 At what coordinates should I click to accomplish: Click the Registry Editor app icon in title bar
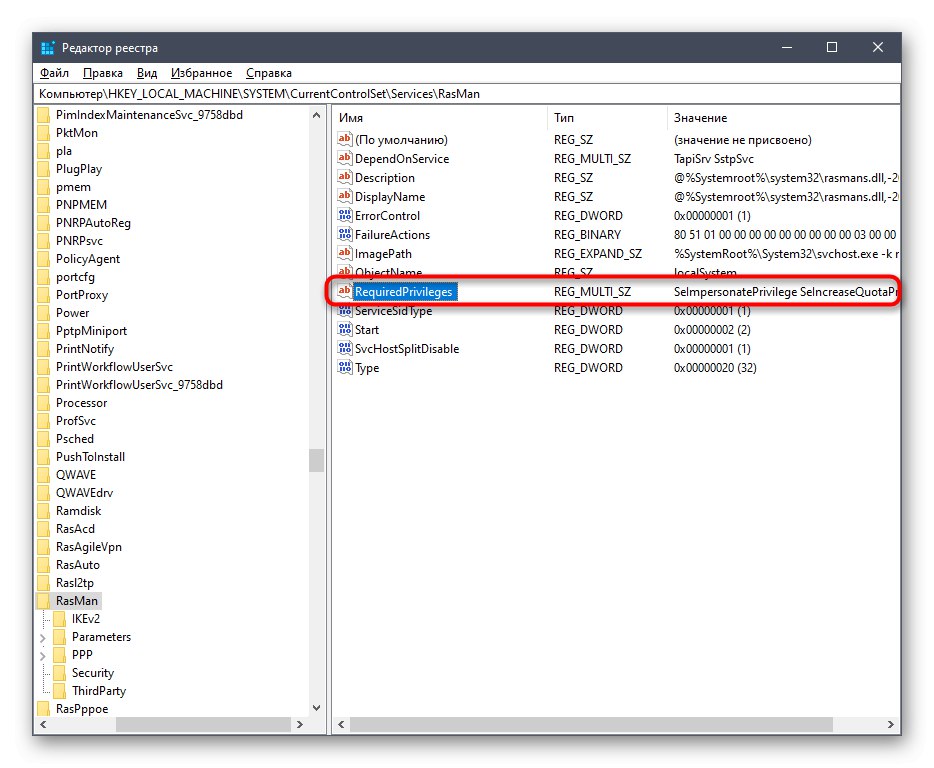(x=48, y=48)
